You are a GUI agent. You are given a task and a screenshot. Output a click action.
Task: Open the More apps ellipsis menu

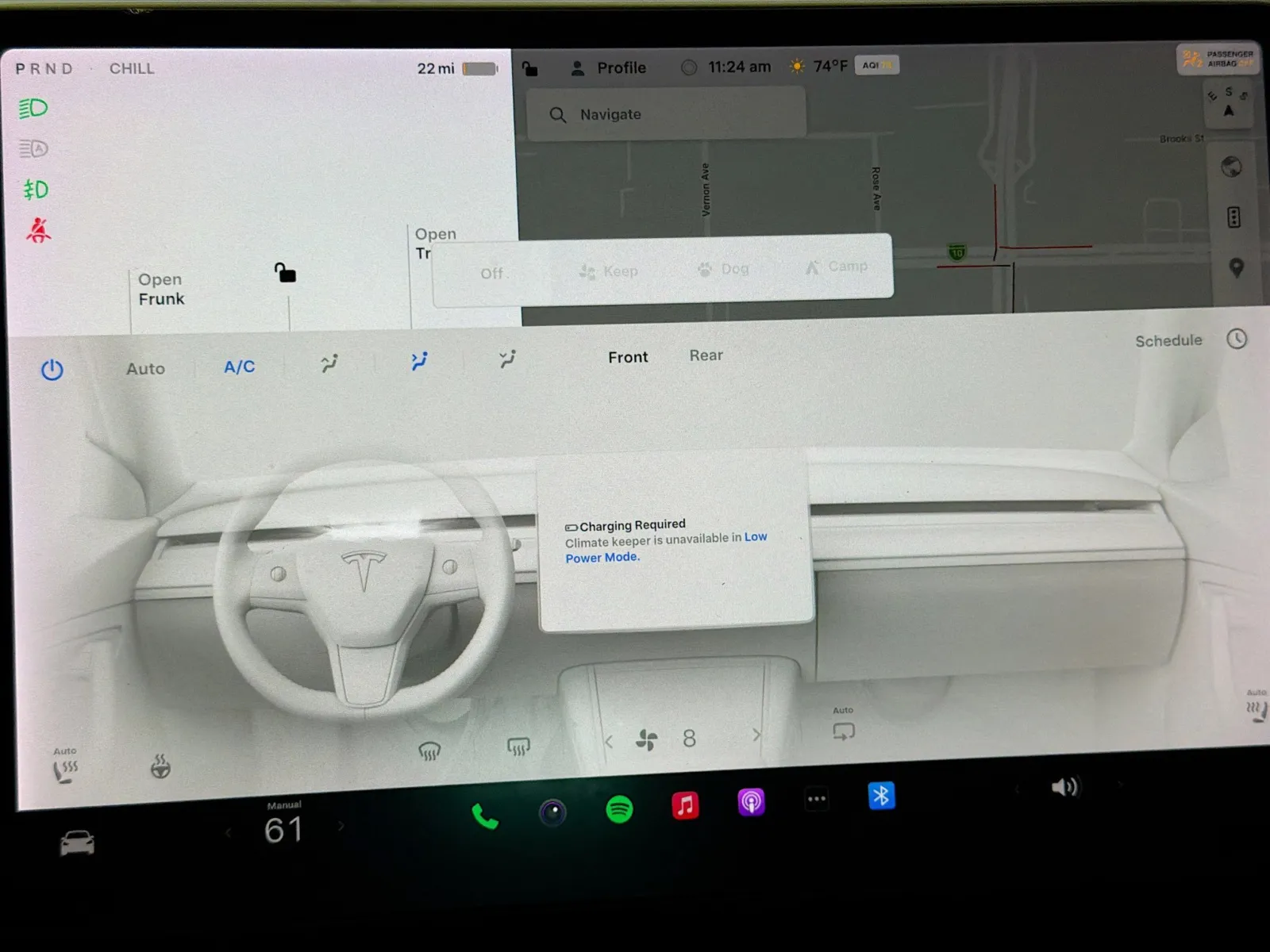tap(816, 799)
